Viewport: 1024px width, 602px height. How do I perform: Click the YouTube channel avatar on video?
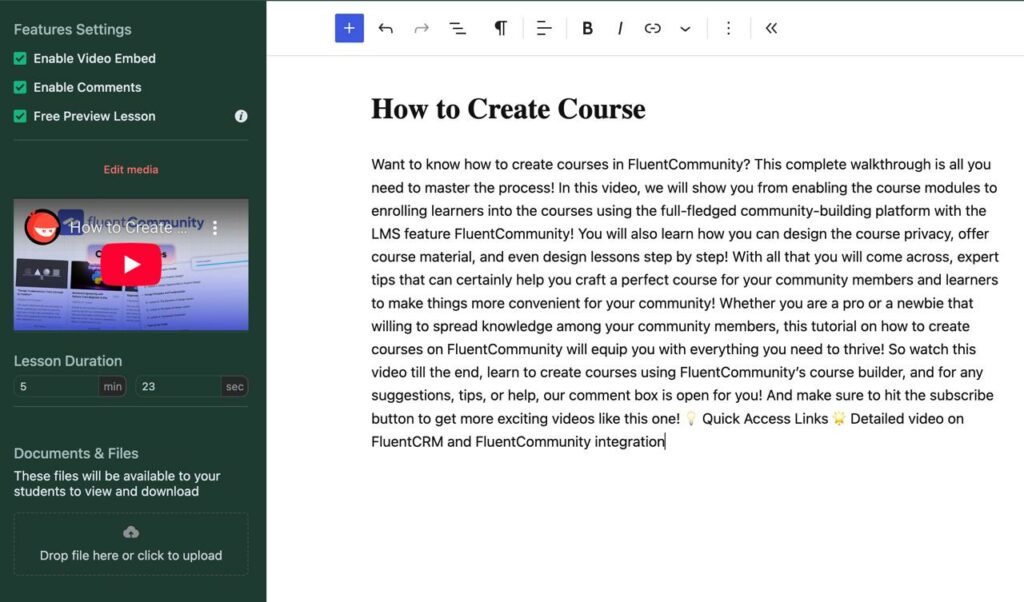click(42, 227)
